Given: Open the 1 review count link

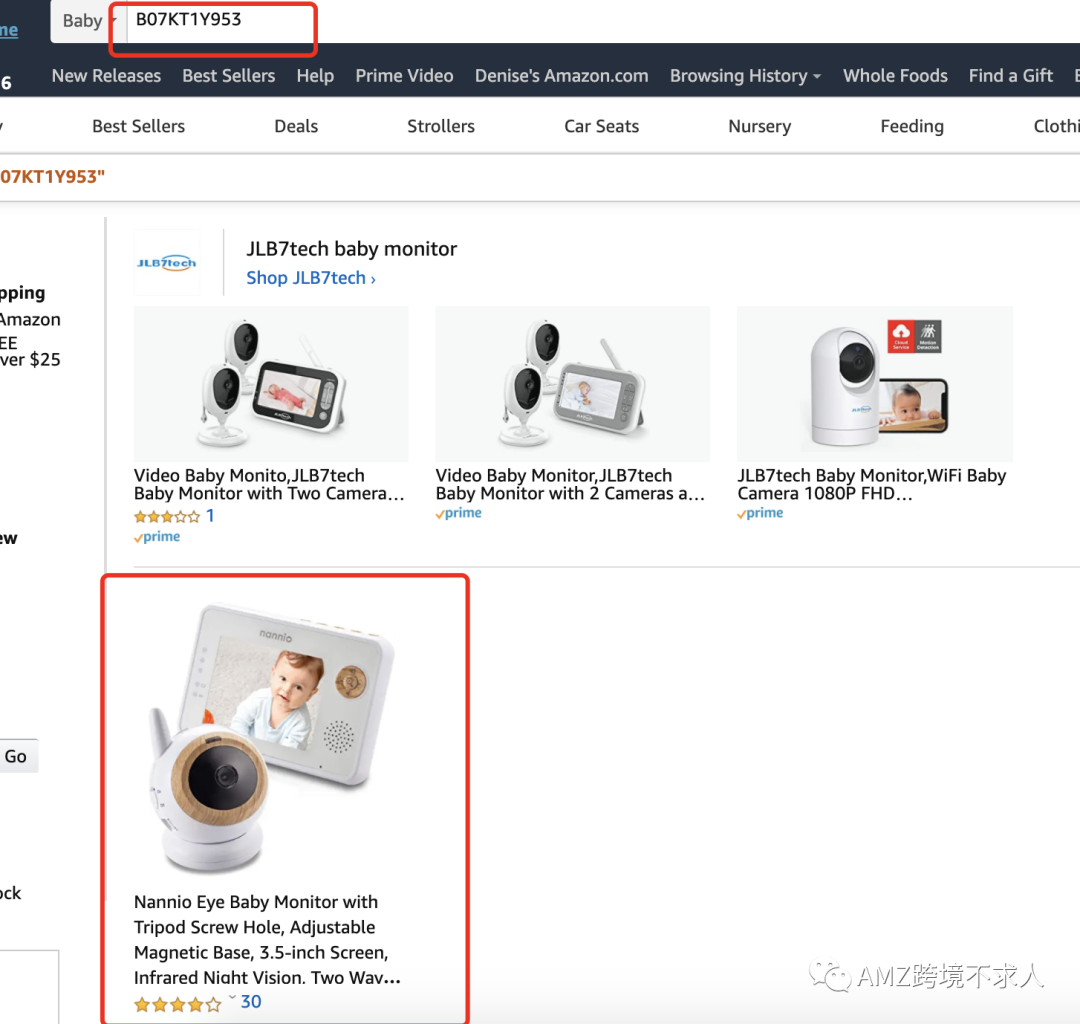Looking at the screenshot, I should point(210,516).
